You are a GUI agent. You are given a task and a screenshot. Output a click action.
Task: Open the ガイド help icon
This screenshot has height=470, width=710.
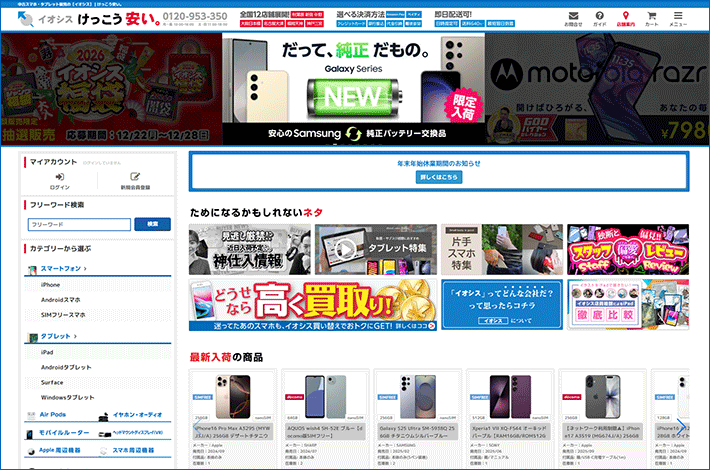(x=599, y=16)
